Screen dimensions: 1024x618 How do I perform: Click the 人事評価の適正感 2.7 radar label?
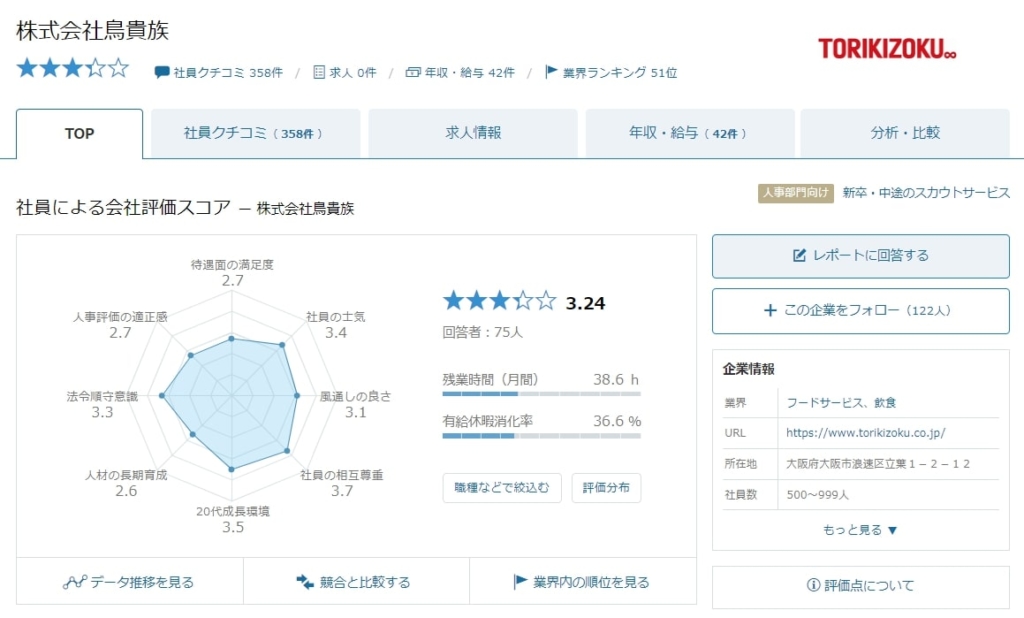pos(120,325)
